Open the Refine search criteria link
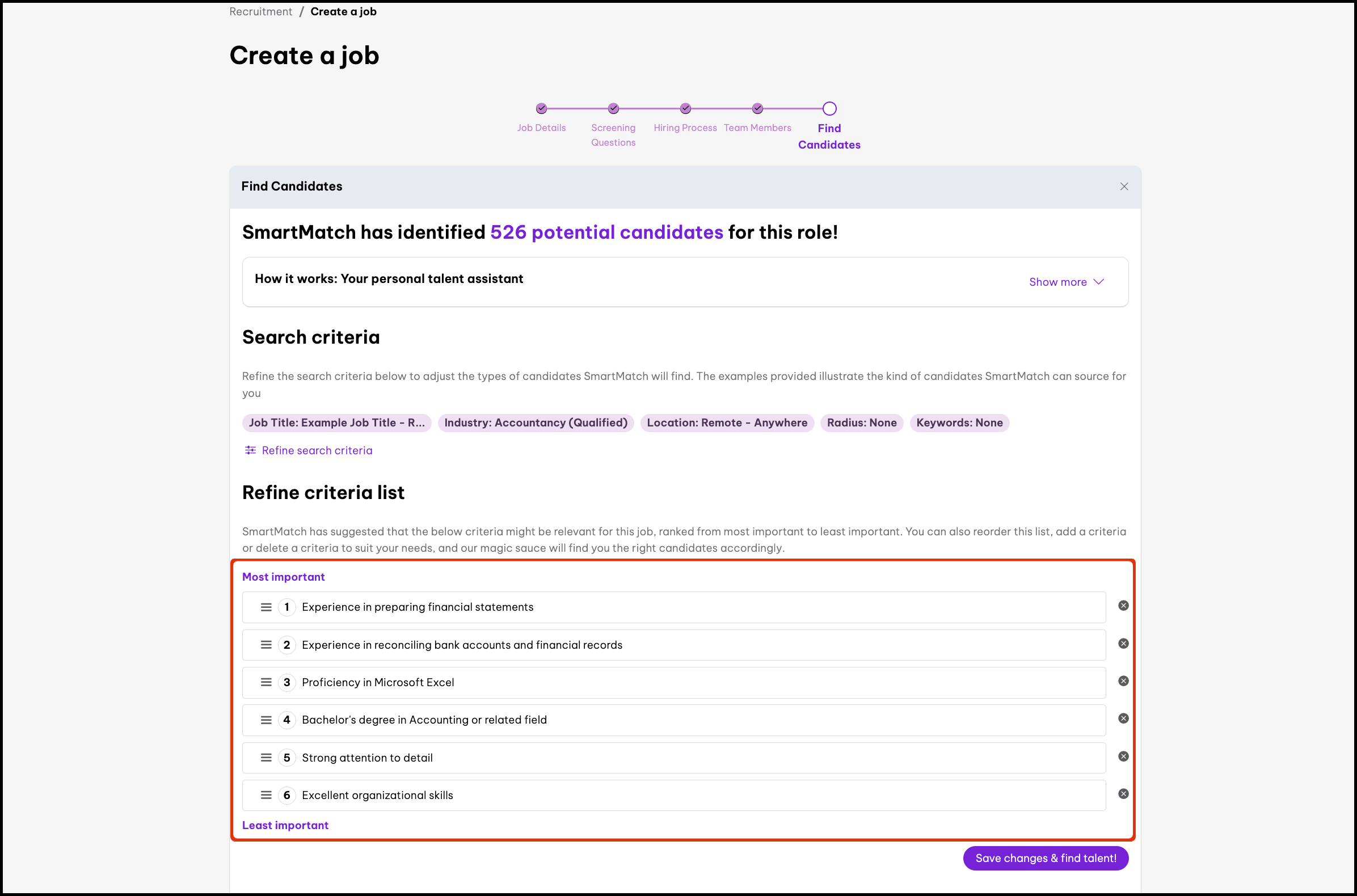1357x896 pixels. (x=317, y=450)
